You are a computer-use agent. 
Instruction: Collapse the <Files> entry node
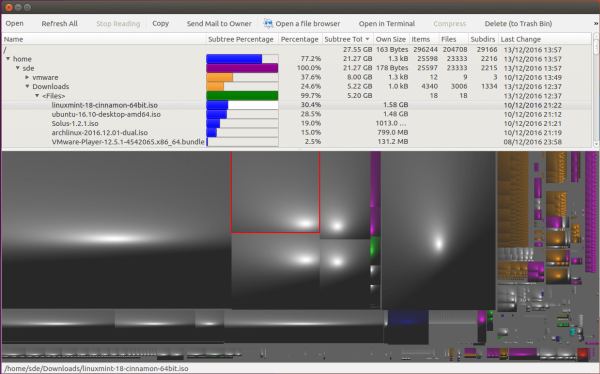[37, 95]
